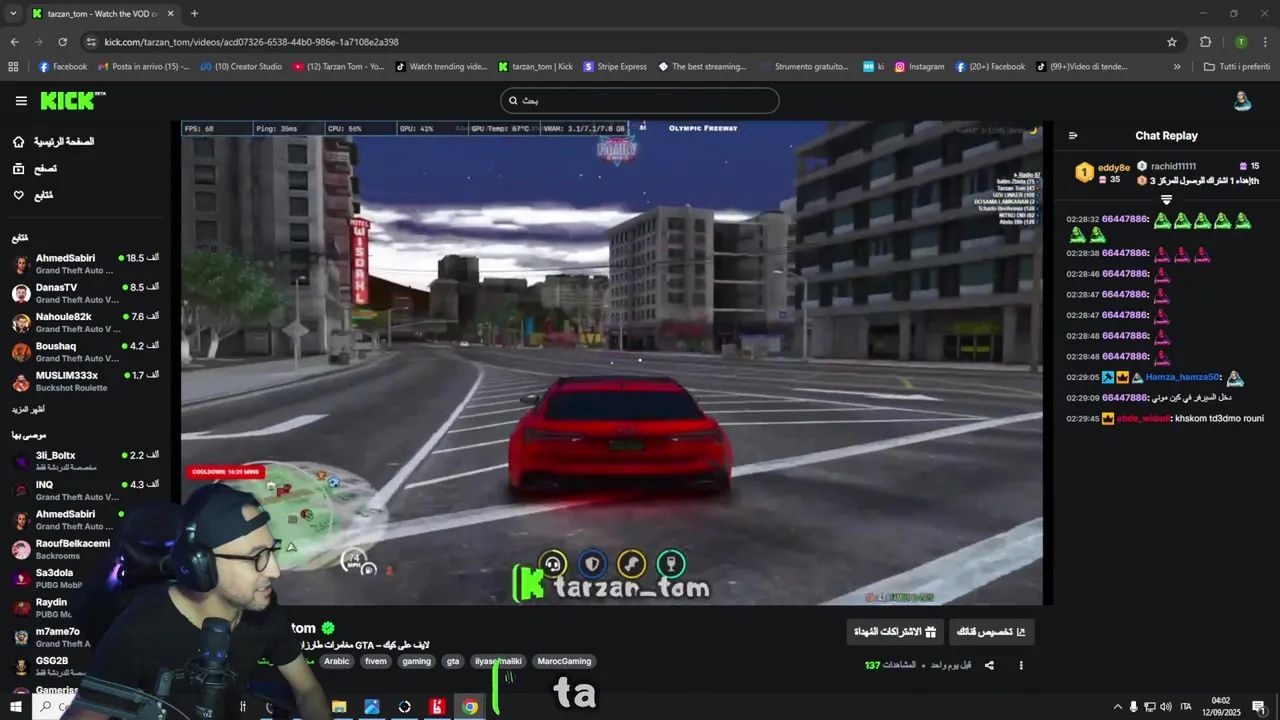1280x720 pixels.
Task: Show hidden system tray icons
Action: pos(1118,707)
